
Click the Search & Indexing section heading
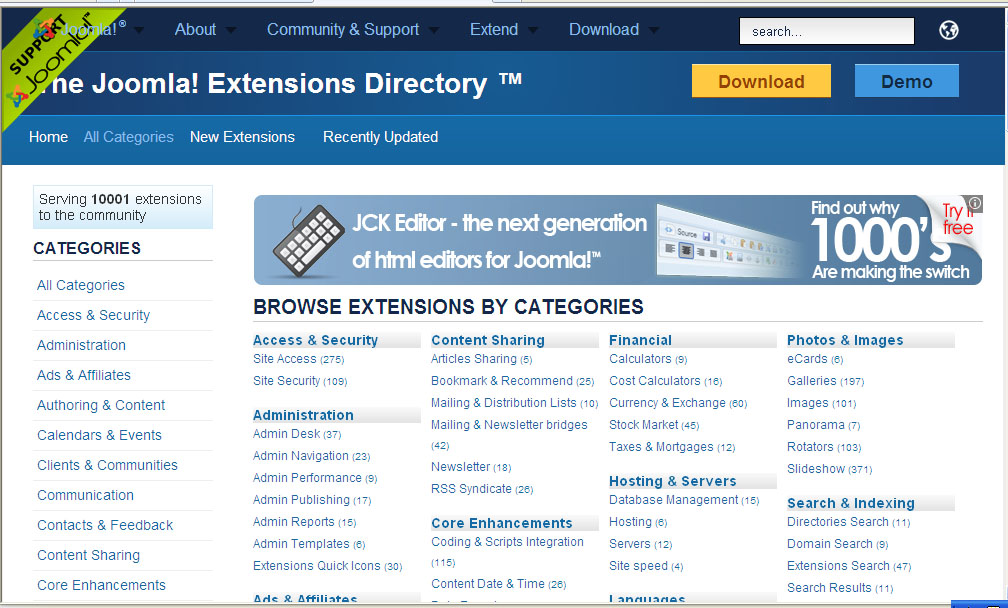tap(850, 503)
